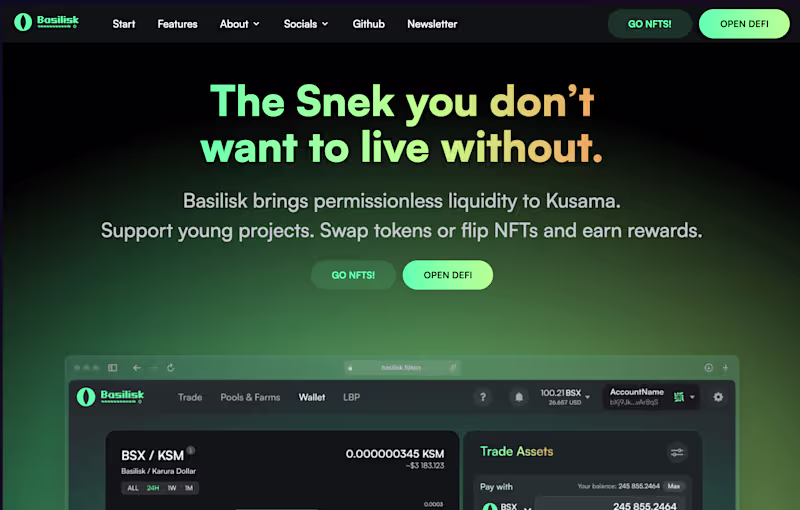Image resolution: width=800 pixels, height=510 pixels.
Task: Switch to the Pools & Farms tab
Action: tap(250, 397)
